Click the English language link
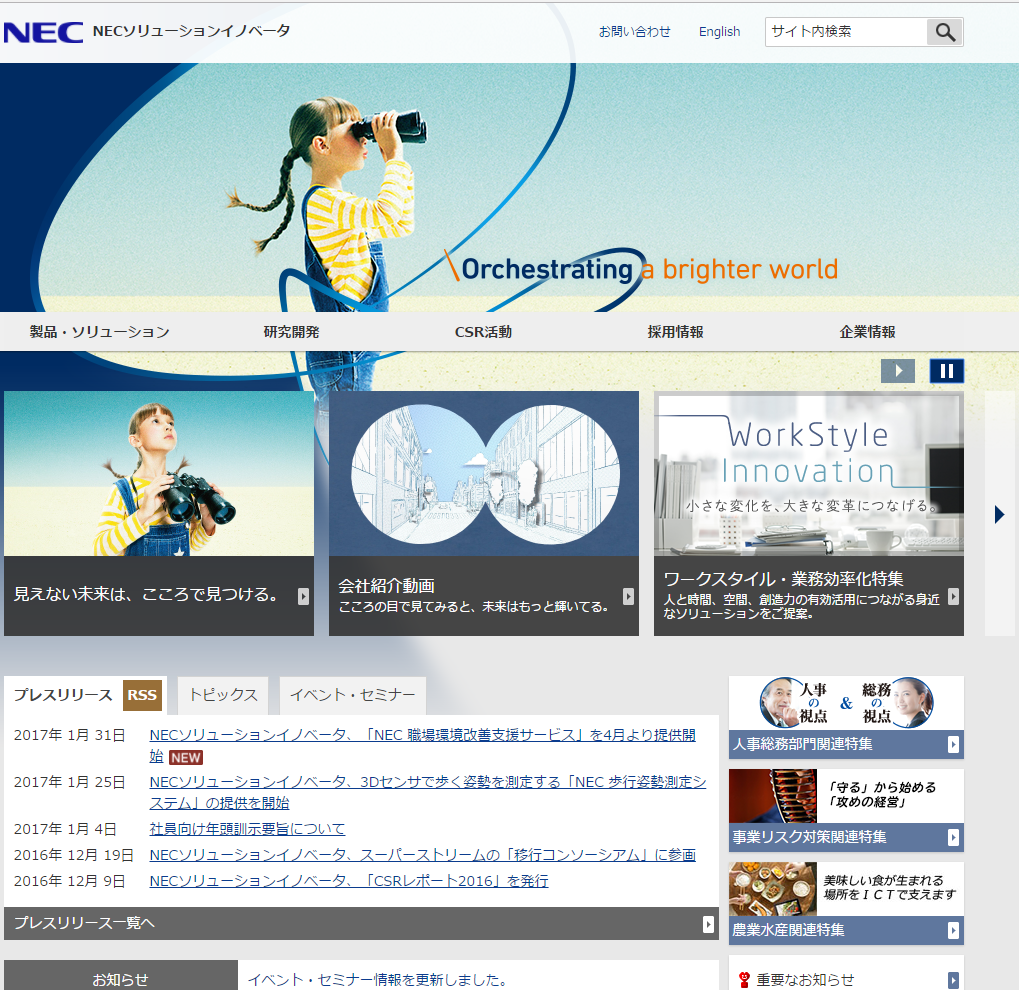 719,32
